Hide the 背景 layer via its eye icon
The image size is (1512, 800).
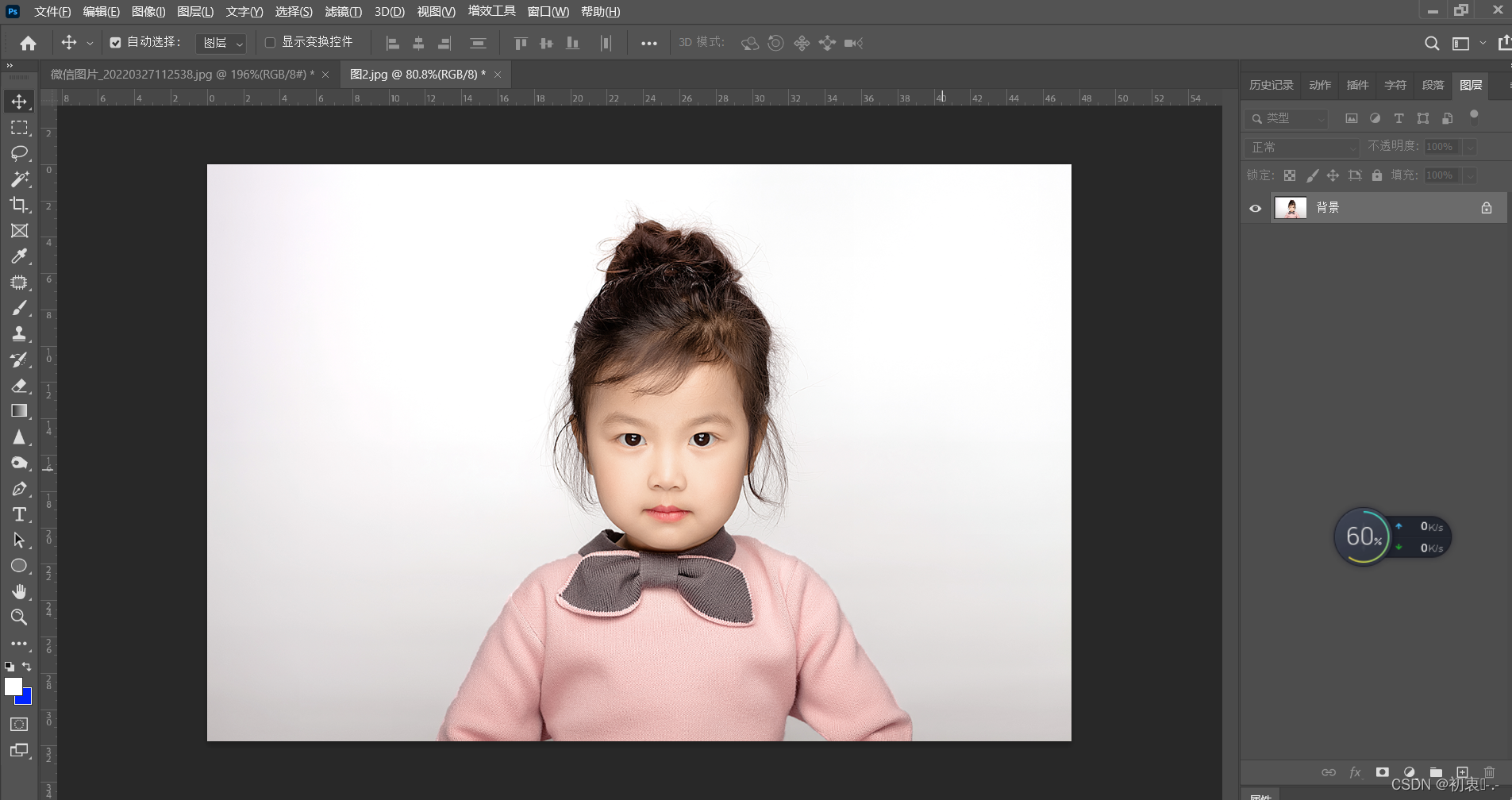(x=1256, y=209)
